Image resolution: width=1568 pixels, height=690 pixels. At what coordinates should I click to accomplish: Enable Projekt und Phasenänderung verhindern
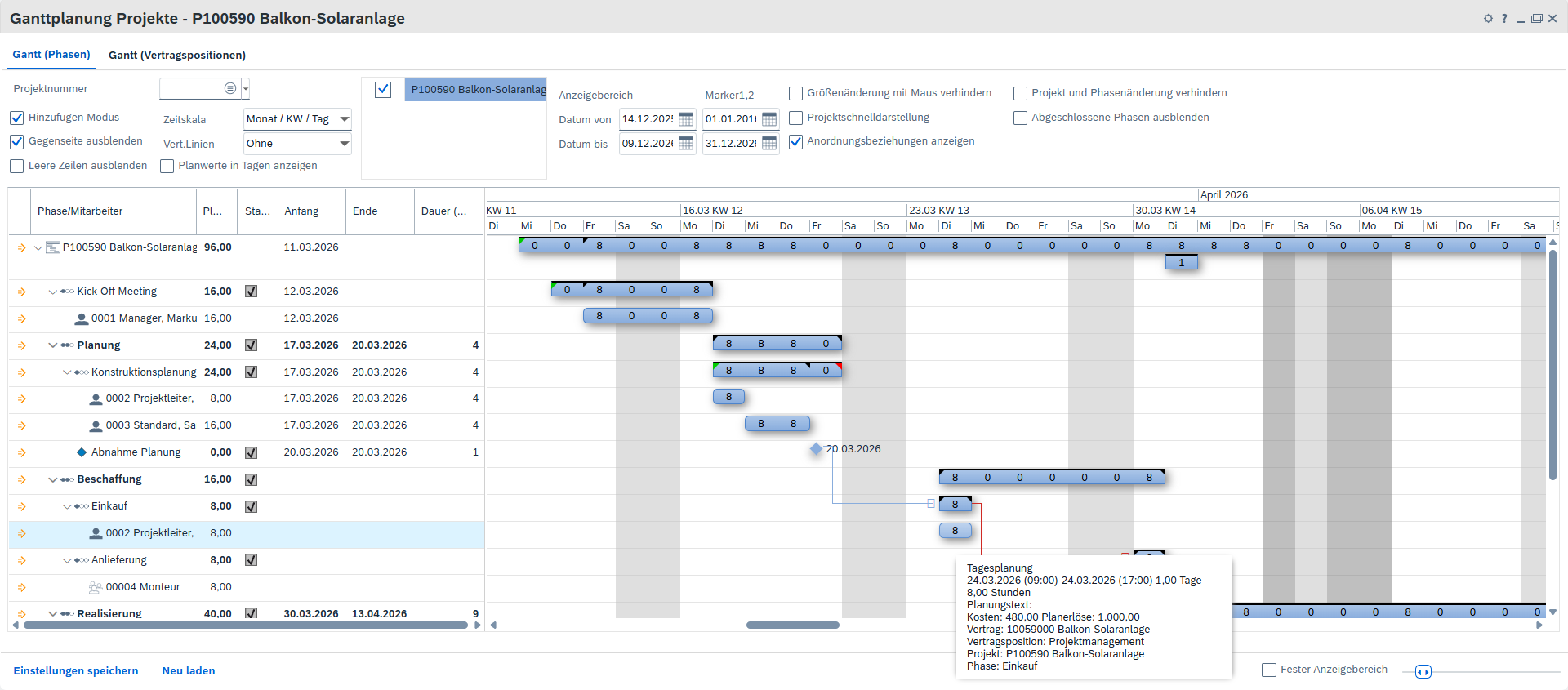point(1020,93)
